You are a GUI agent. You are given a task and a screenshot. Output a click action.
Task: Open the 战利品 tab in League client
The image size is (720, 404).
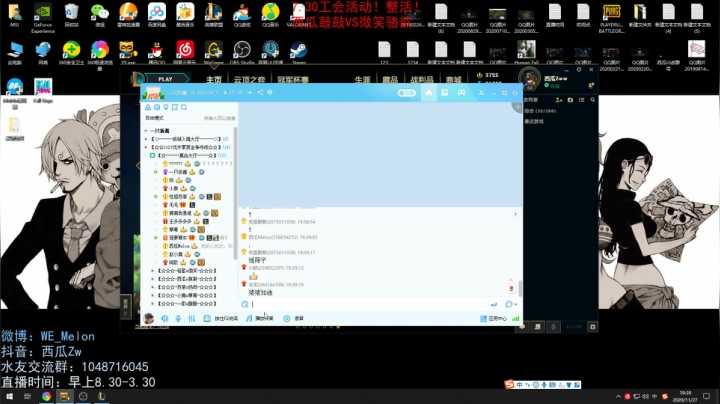(422, 79)
